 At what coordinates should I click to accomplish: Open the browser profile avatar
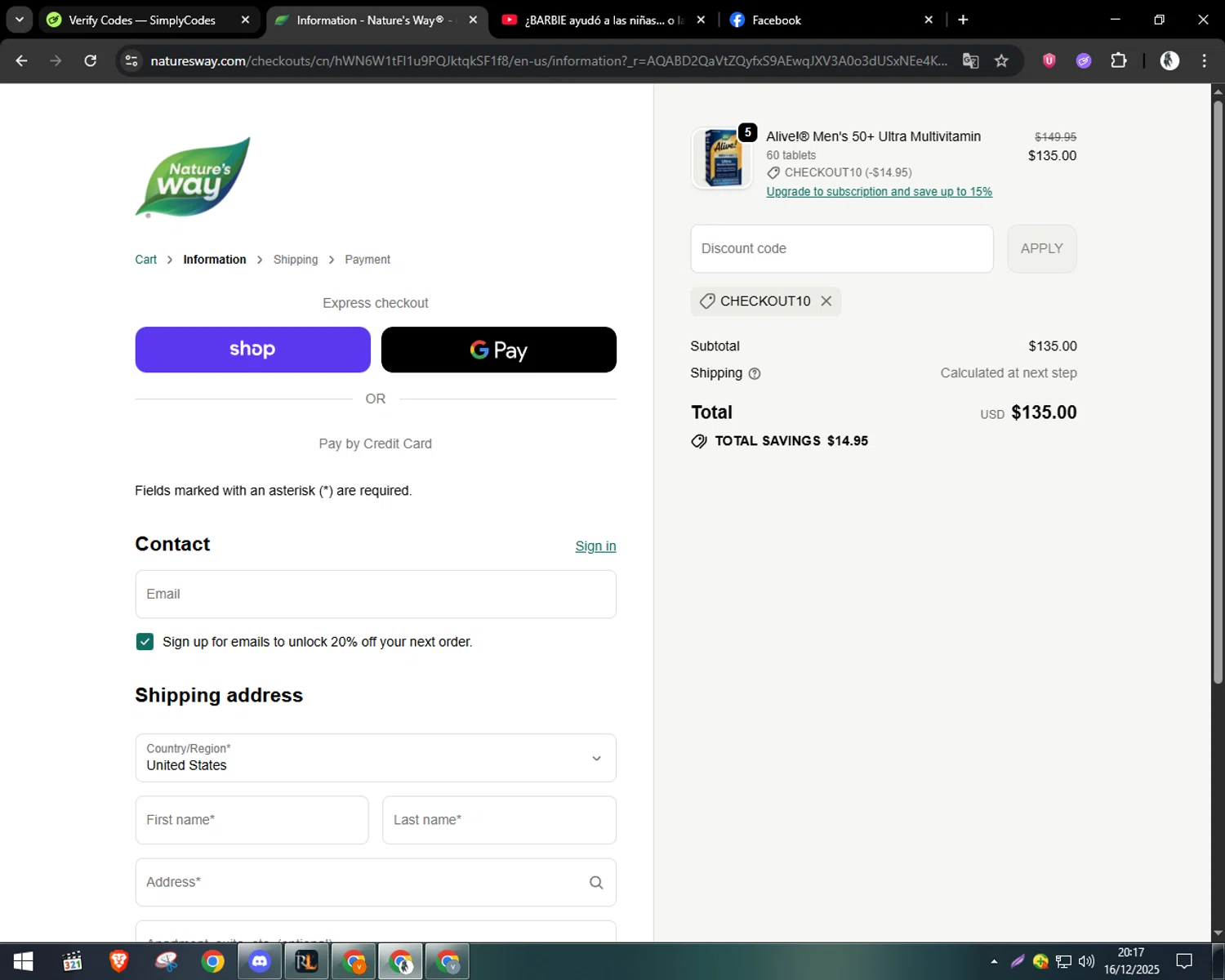(x=1169, y=60)
